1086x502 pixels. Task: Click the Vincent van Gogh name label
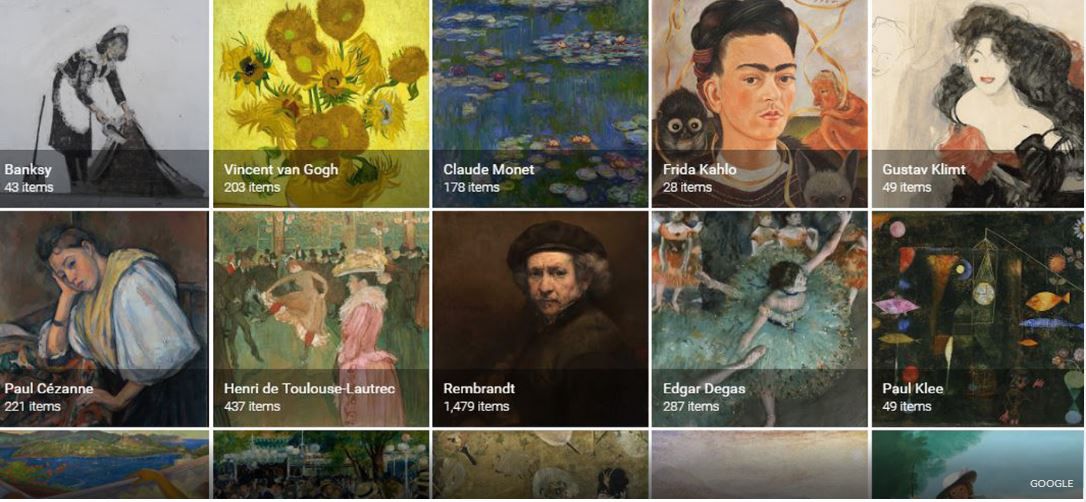pos(281,170)
